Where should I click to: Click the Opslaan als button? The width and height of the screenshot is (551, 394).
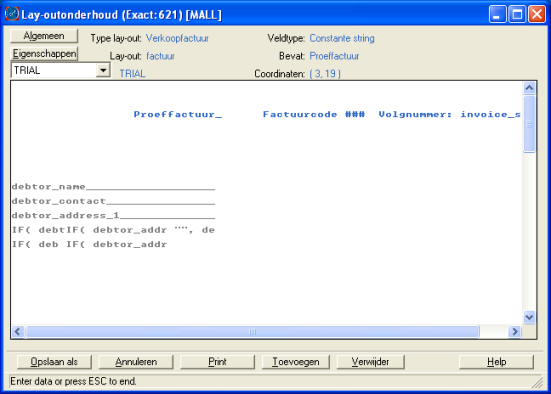tap(54, 362)
